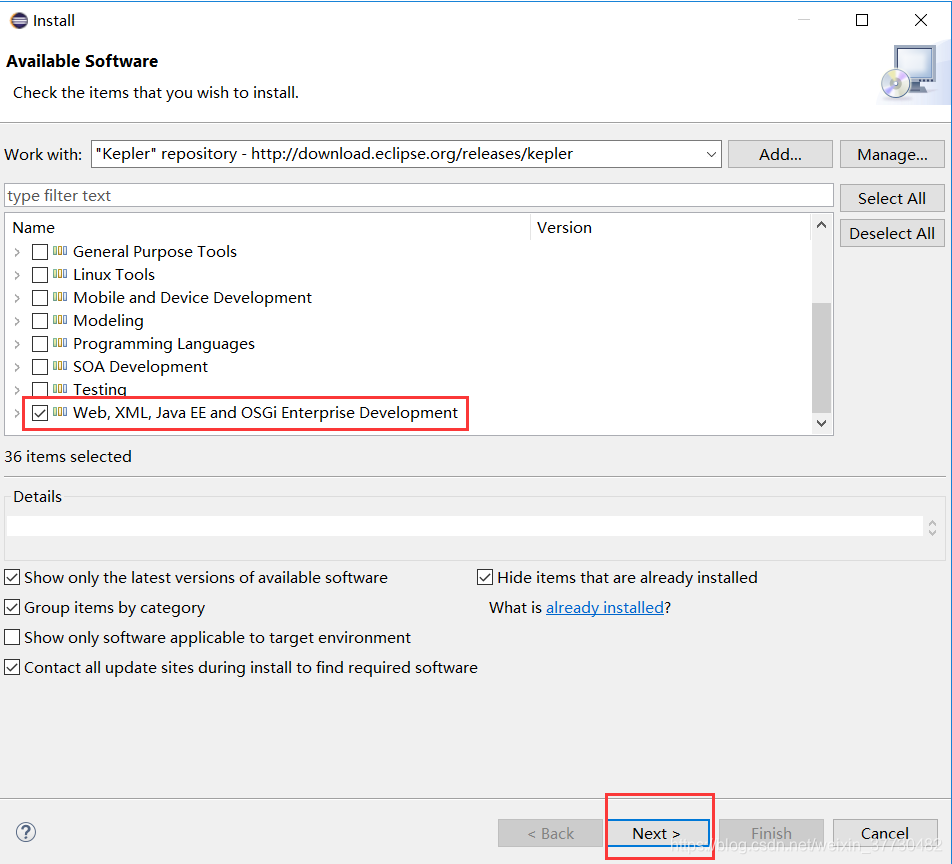Click the Modeling category icon
The image size is (952, 864).
(60, 319)
